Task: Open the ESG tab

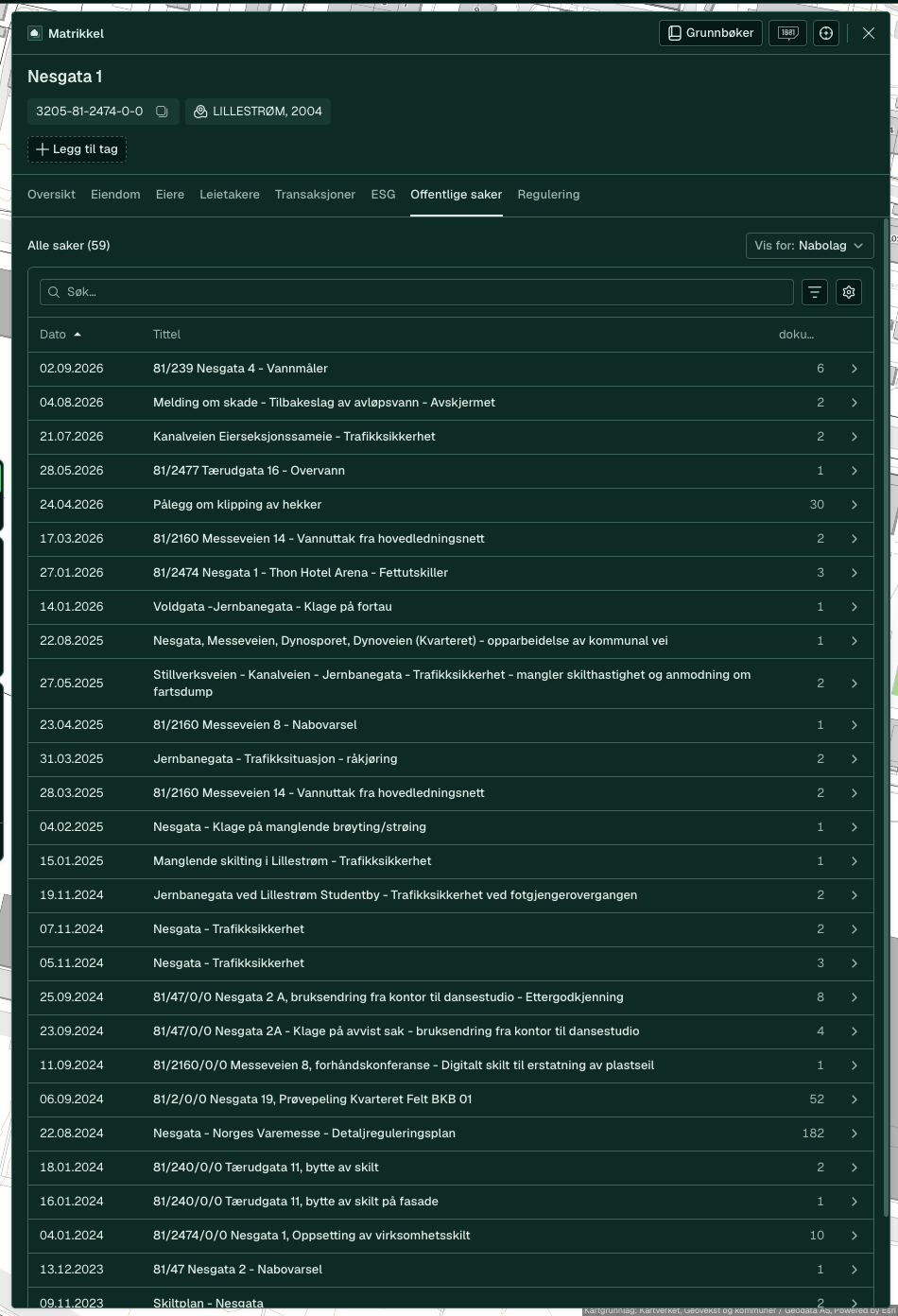Action: click(x=383, y=195)
